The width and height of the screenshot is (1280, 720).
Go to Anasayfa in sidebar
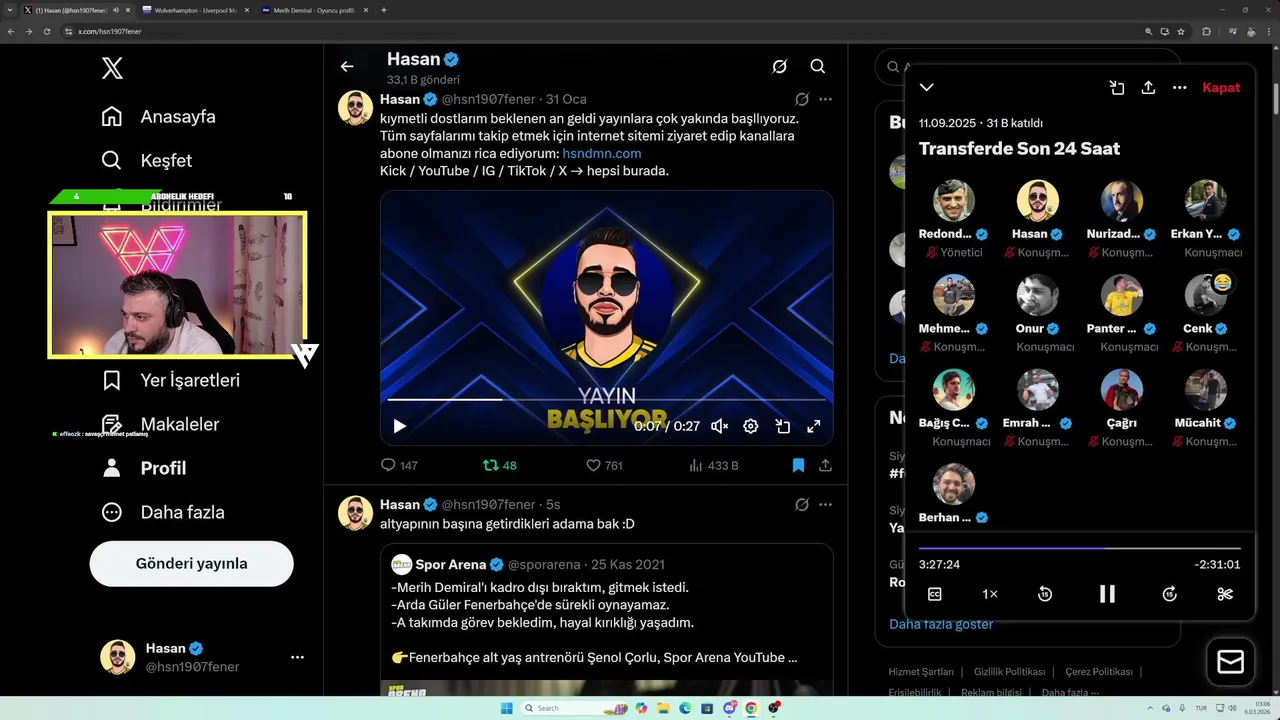pyautogui.click(x=158, y=116)
